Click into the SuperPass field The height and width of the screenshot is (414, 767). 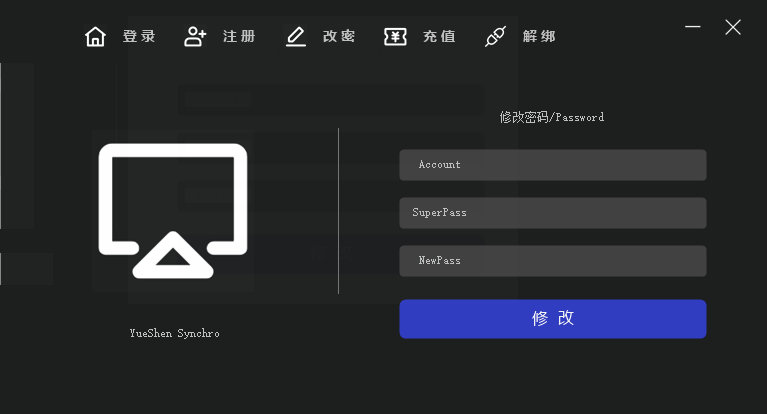click(x=553, y=213)
